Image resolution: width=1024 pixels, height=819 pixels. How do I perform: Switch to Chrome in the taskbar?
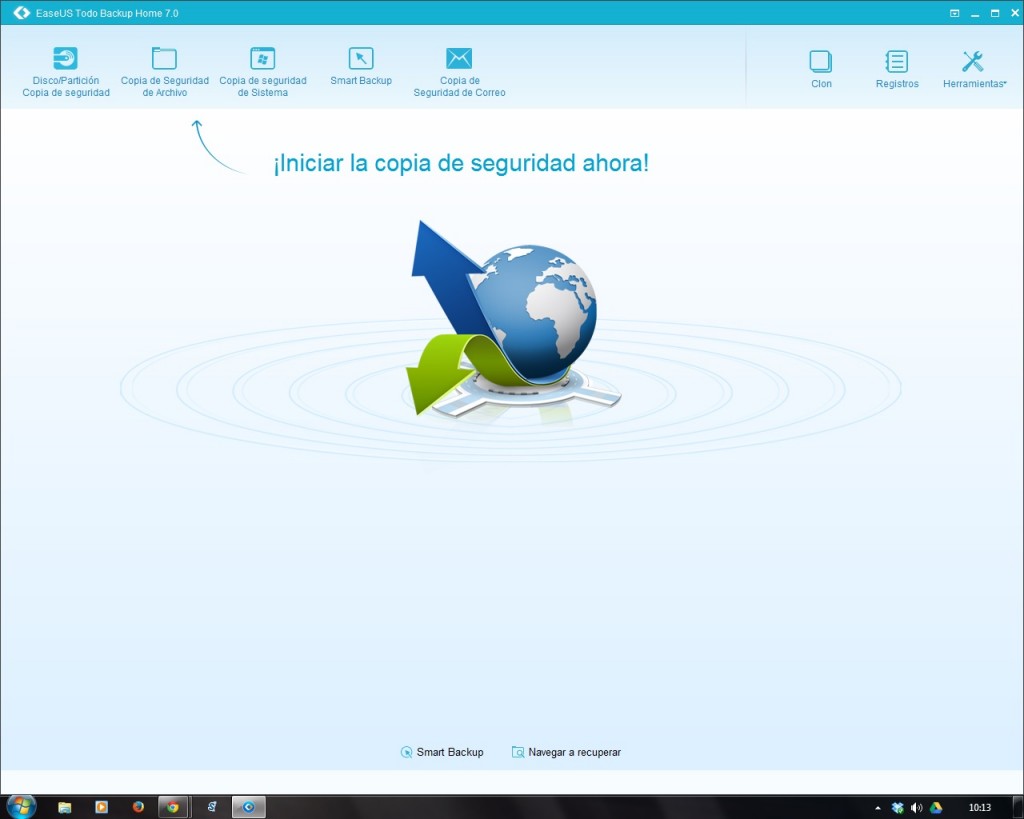click(173, 806)
